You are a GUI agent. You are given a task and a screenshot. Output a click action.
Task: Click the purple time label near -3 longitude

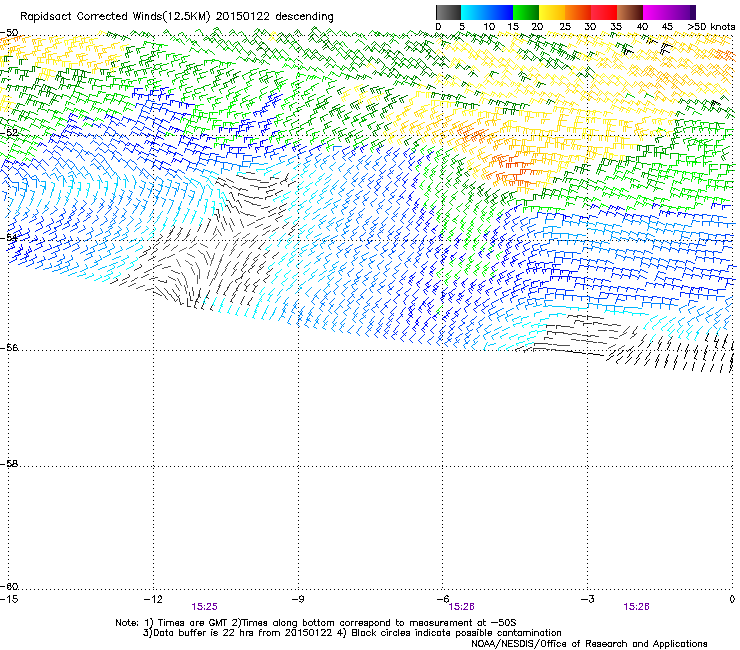[636, 607]
